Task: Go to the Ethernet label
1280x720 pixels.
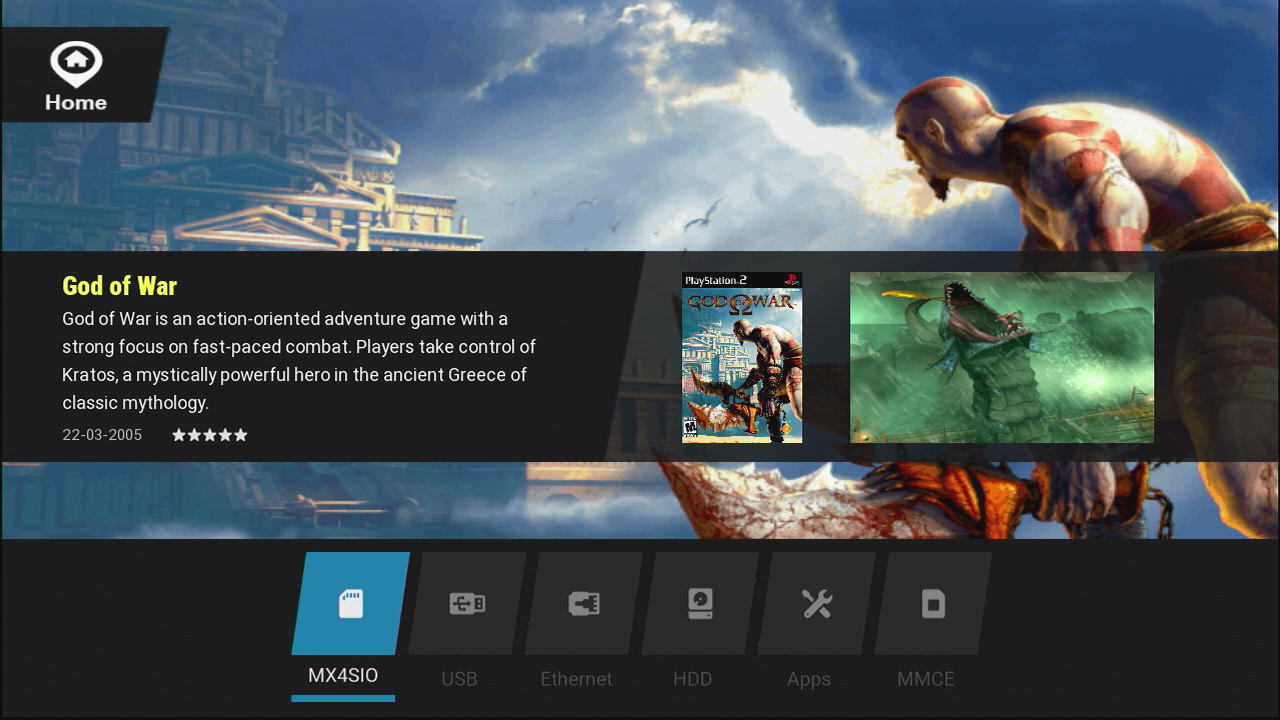Action: [x=576, y=679]
